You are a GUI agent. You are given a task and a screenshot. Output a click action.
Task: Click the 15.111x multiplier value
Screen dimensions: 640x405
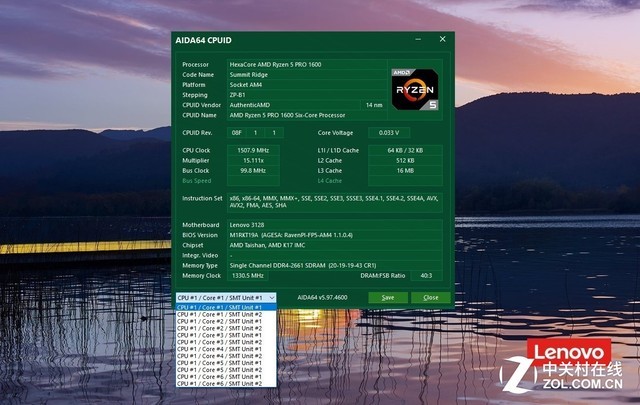(253, 160)
